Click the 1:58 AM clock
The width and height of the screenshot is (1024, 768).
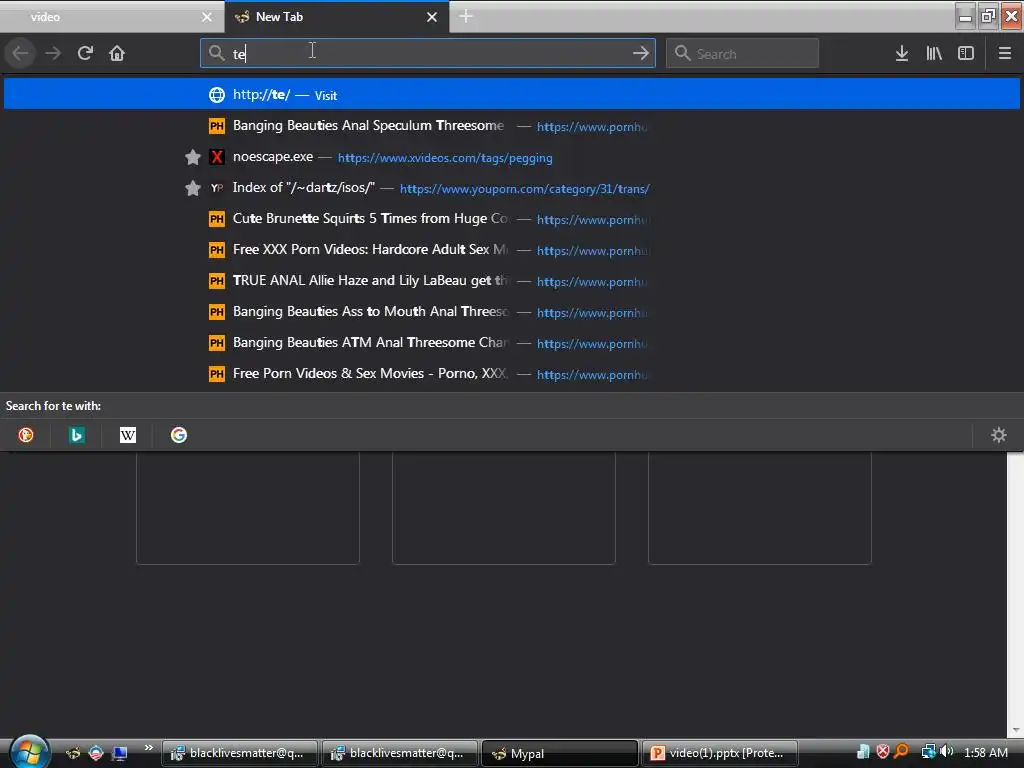[985, 752]
